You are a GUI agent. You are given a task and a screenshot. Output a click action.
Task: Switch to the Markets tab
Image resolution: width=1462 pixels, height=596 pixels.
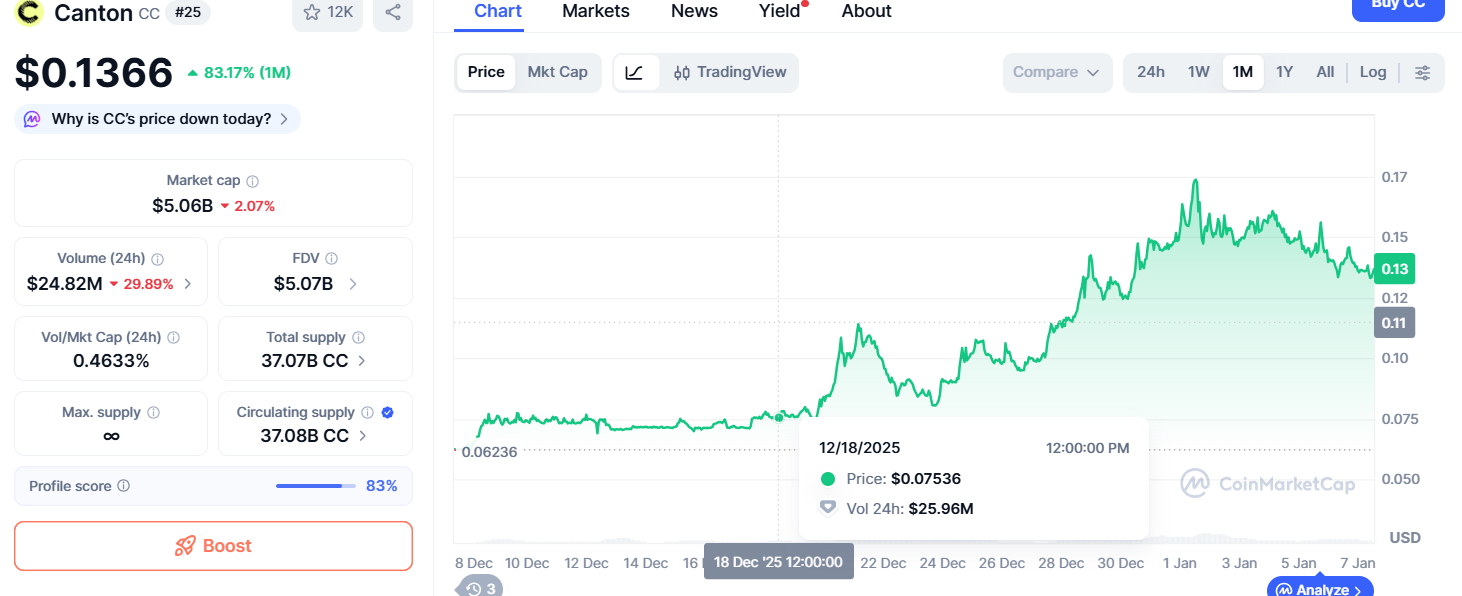(595, 12)
